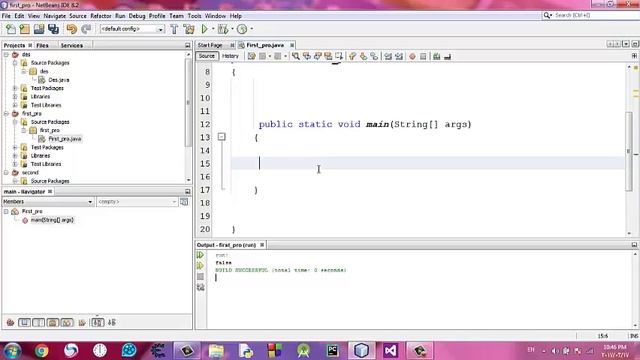Expand Libraries under des project

pos(15,97)
